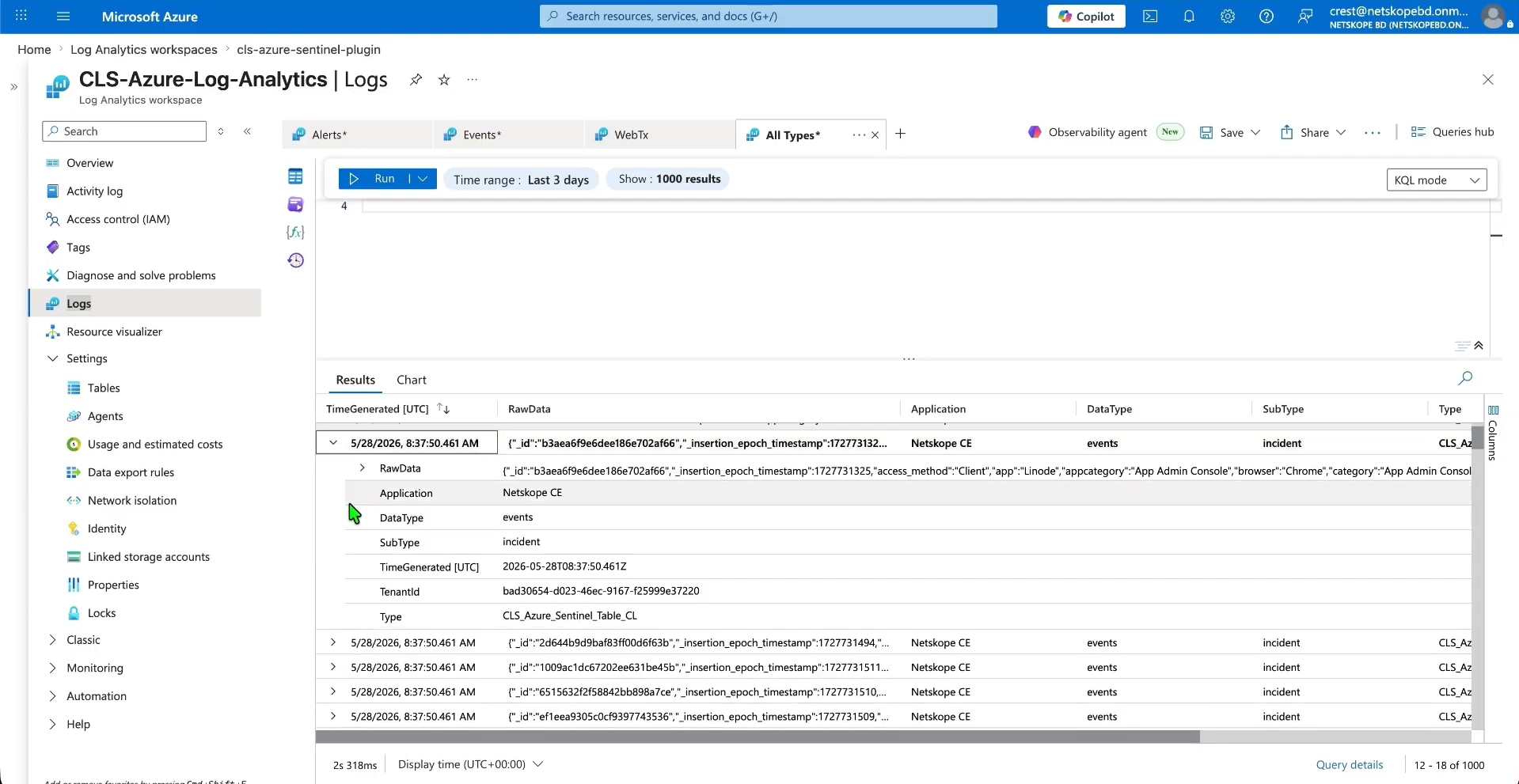Select the Results tab
Image resolution: width=1519 pixels, height=784 pixels.
point(355,380)
